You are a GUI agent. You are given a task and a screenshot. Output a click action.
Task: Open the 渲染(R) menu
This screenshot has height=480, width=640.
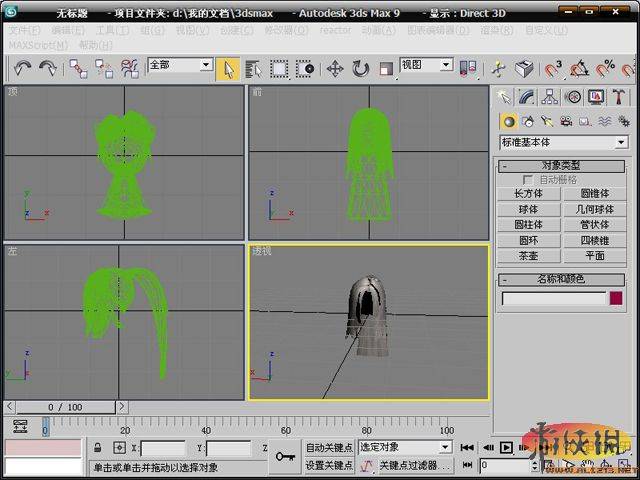(x=496, y=30)
